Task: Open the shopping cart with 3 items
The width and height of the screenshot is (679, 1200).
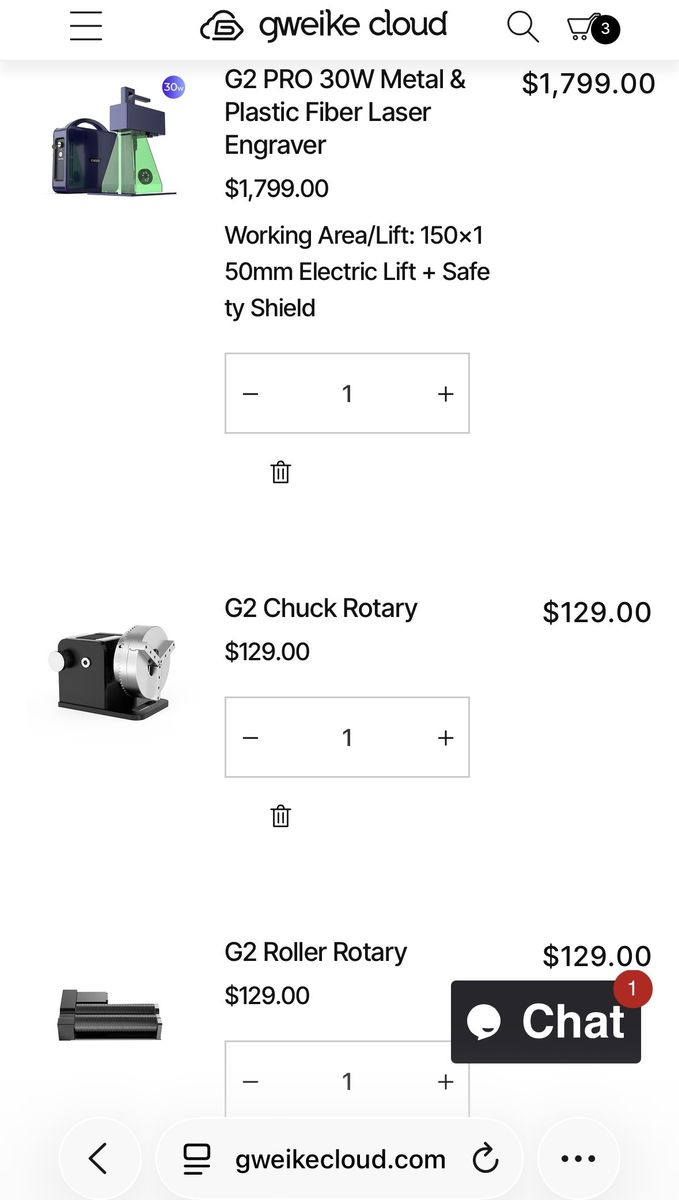Action: point(592,28)
